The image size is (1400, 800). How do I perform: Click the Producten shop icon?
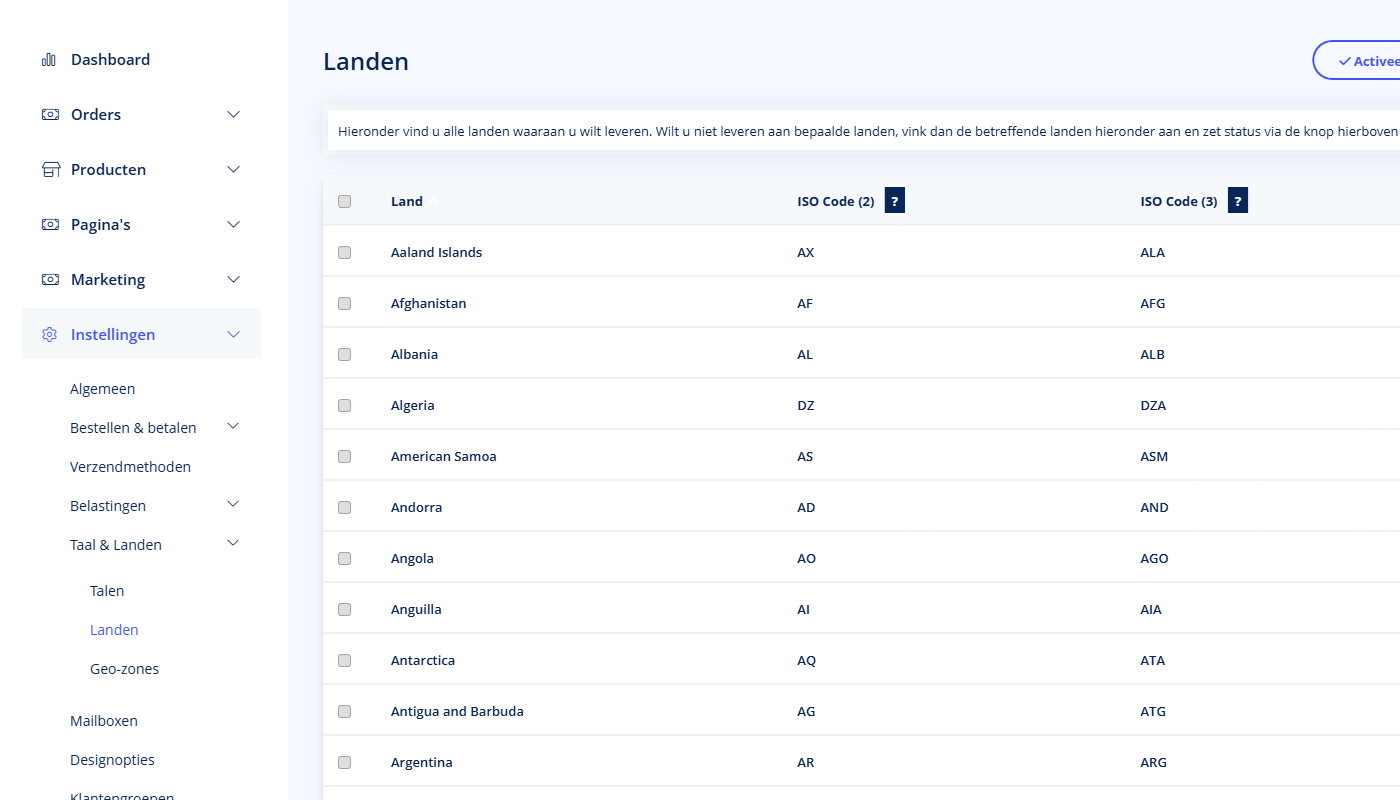[x=49, y=169]
